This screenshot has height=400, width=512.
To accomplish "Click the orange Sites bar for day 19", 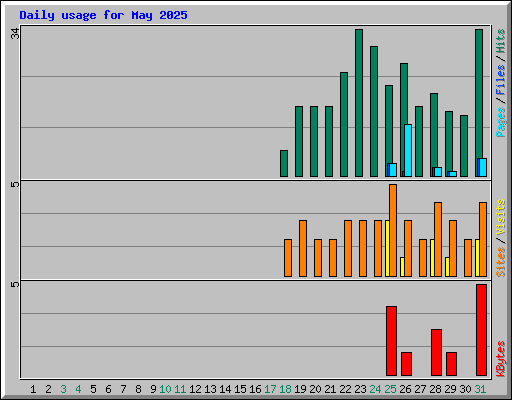I will click(303, 248).
